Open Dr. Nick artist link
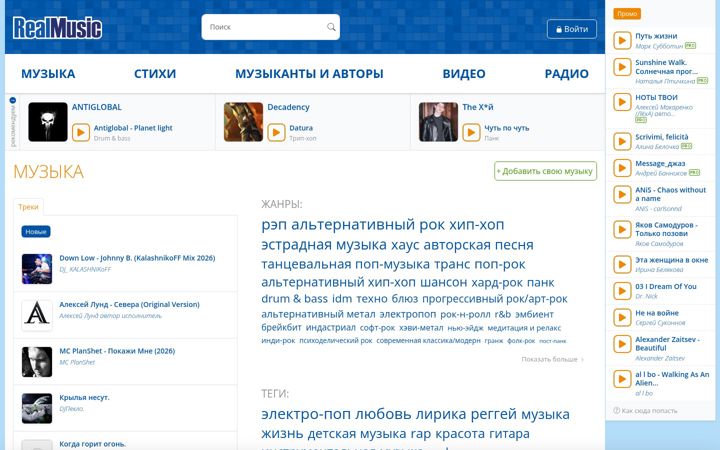Screen dimensions: 720x450 point(647,296)
